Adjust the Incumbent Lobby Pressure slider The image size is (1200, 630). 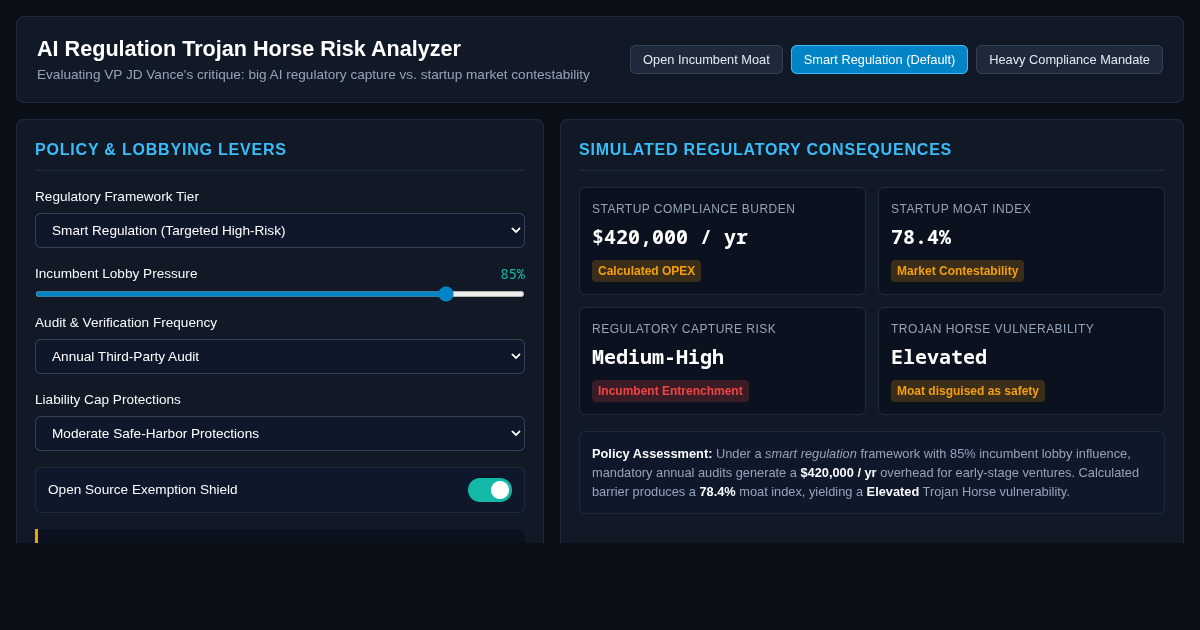pyautogui.click(x=280, y=294)
